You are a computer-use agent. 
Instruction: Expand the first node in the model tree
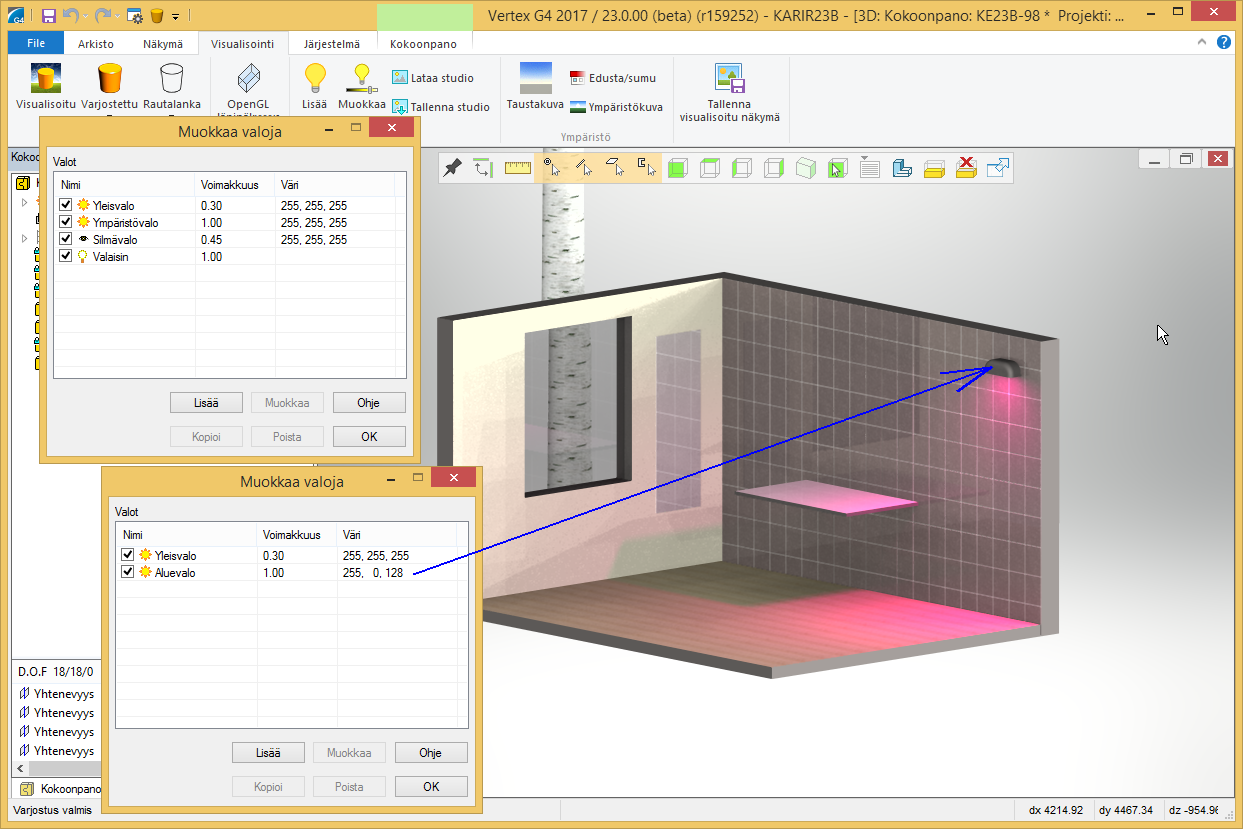pyautogui.click(x=25, y=202)
